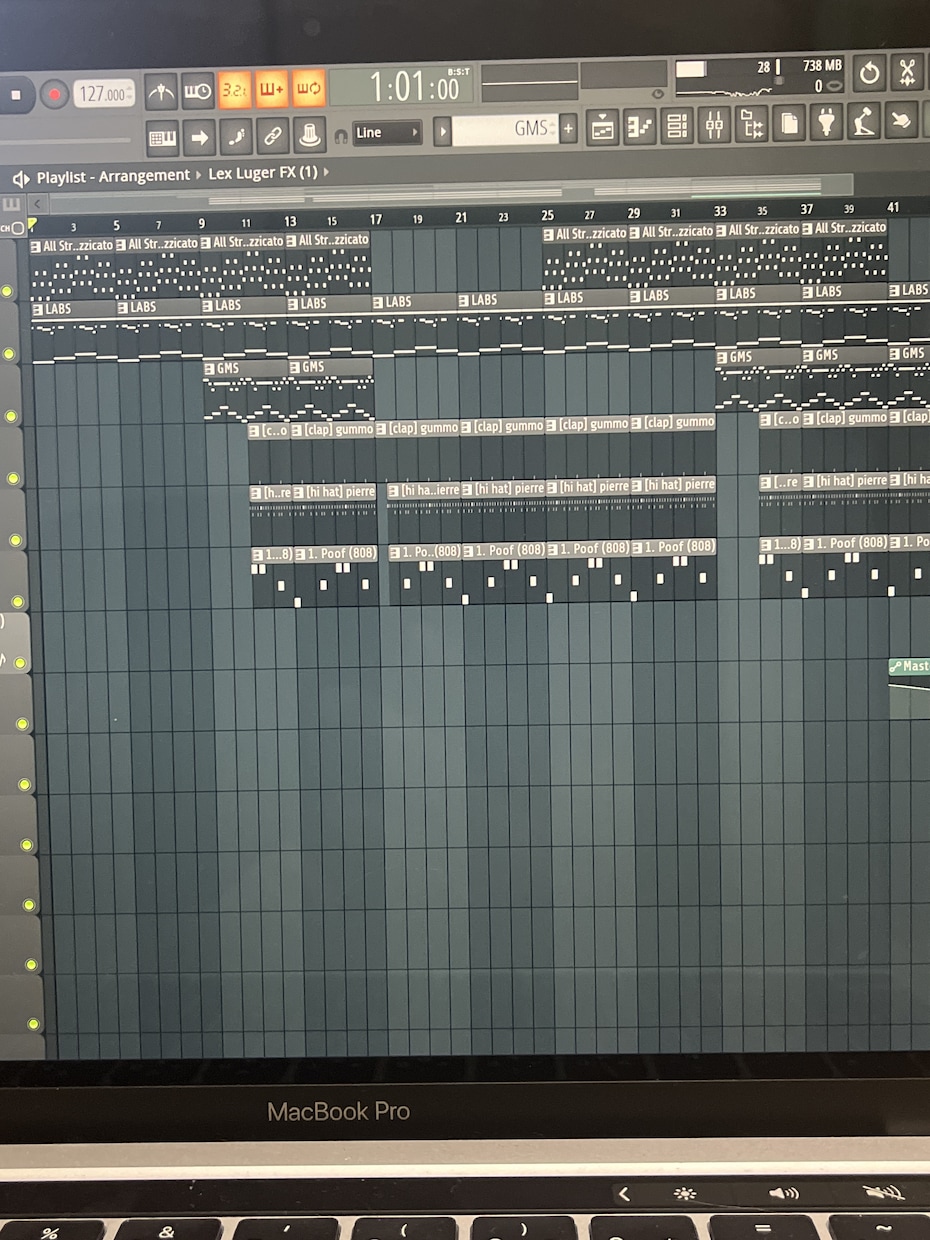
Task: Click the plug-shaped icon in the toolbar
Action: (x=826, y=122)
